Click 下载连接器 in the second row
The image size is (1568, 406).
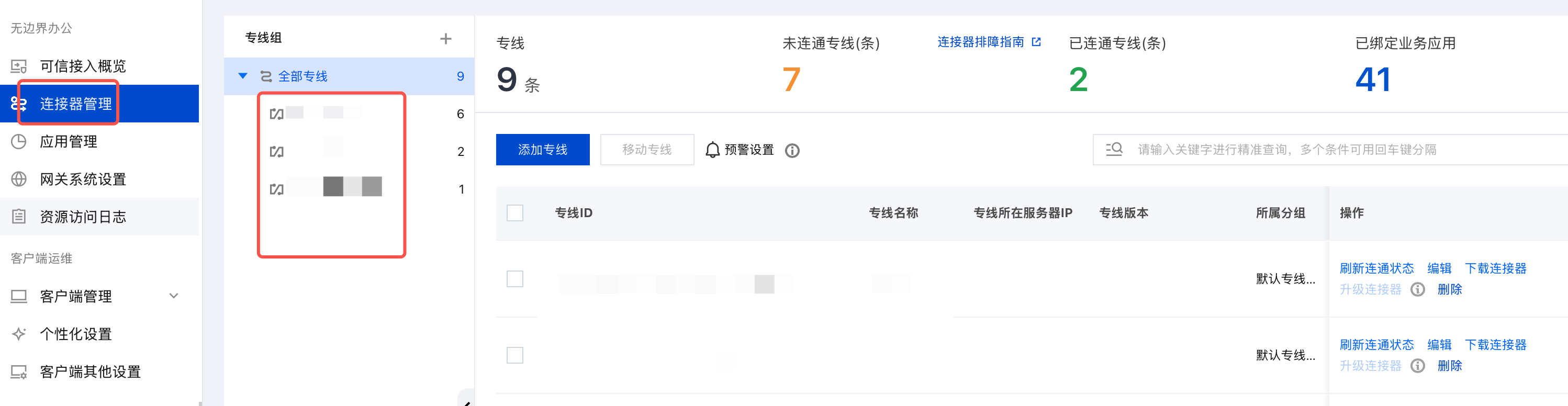1495,344
